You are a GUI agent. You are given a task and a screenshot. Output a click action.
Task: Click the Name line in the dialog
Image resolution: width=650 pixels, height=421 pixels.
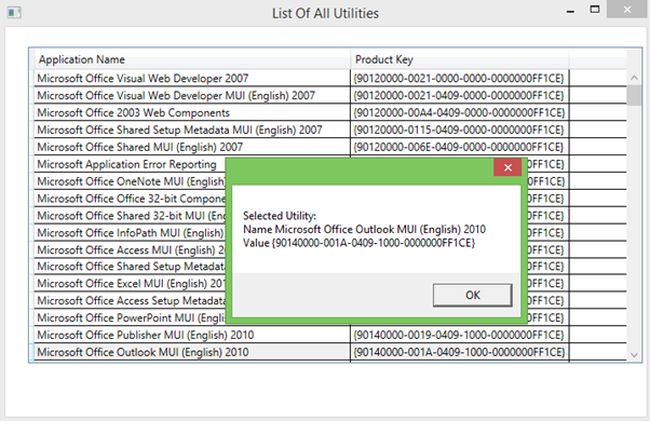click(x=364, y=229)
